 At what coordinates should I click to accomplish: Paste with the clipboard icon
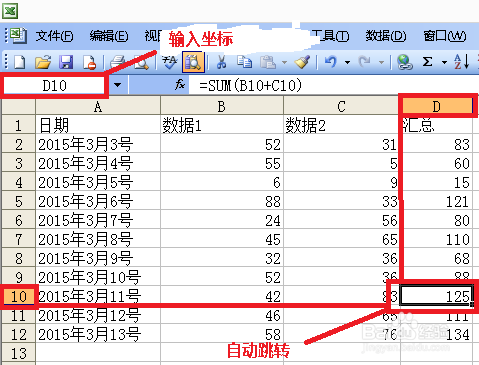[268, 62]
